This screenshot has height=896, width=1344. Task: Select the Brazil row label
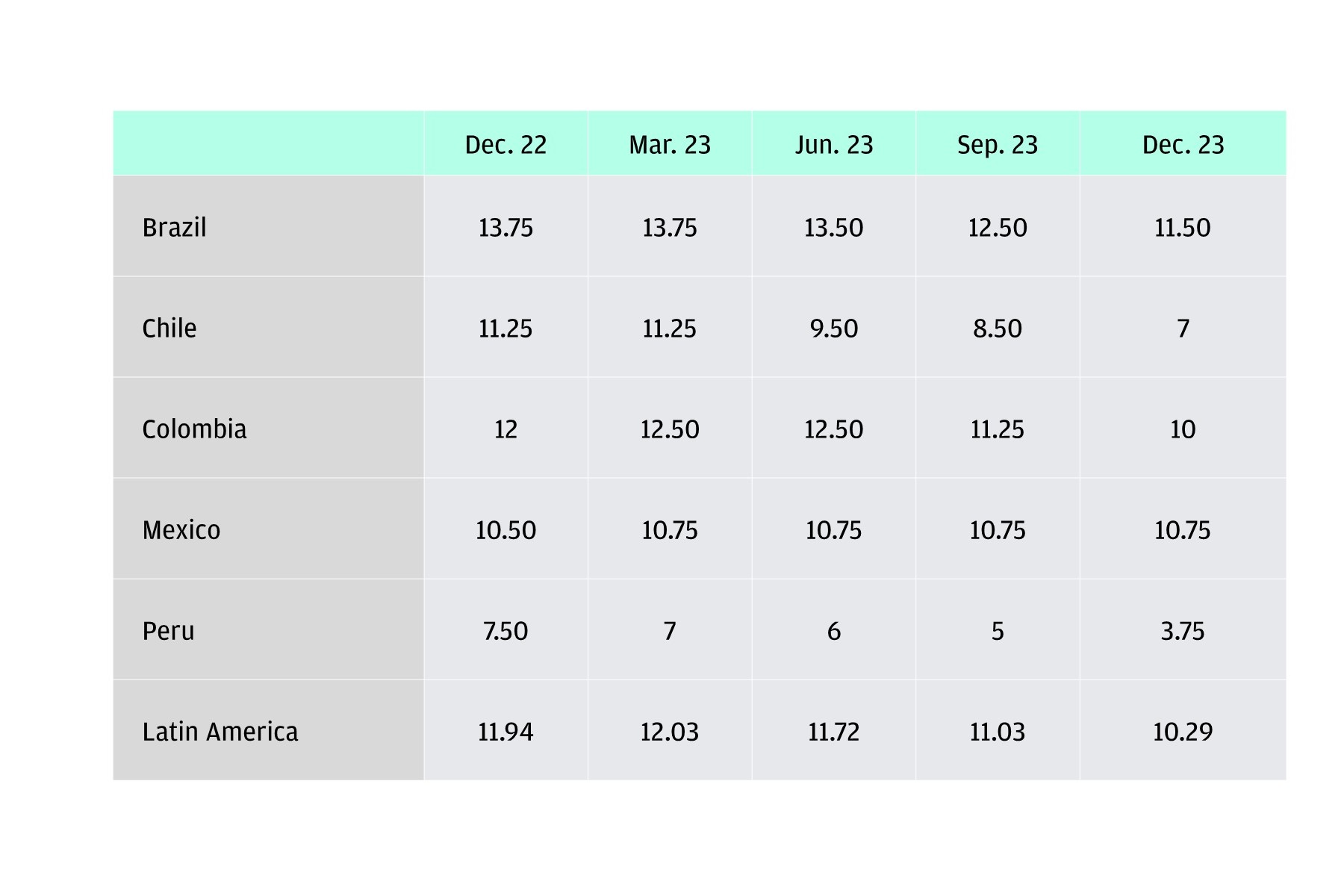[174, 227]
